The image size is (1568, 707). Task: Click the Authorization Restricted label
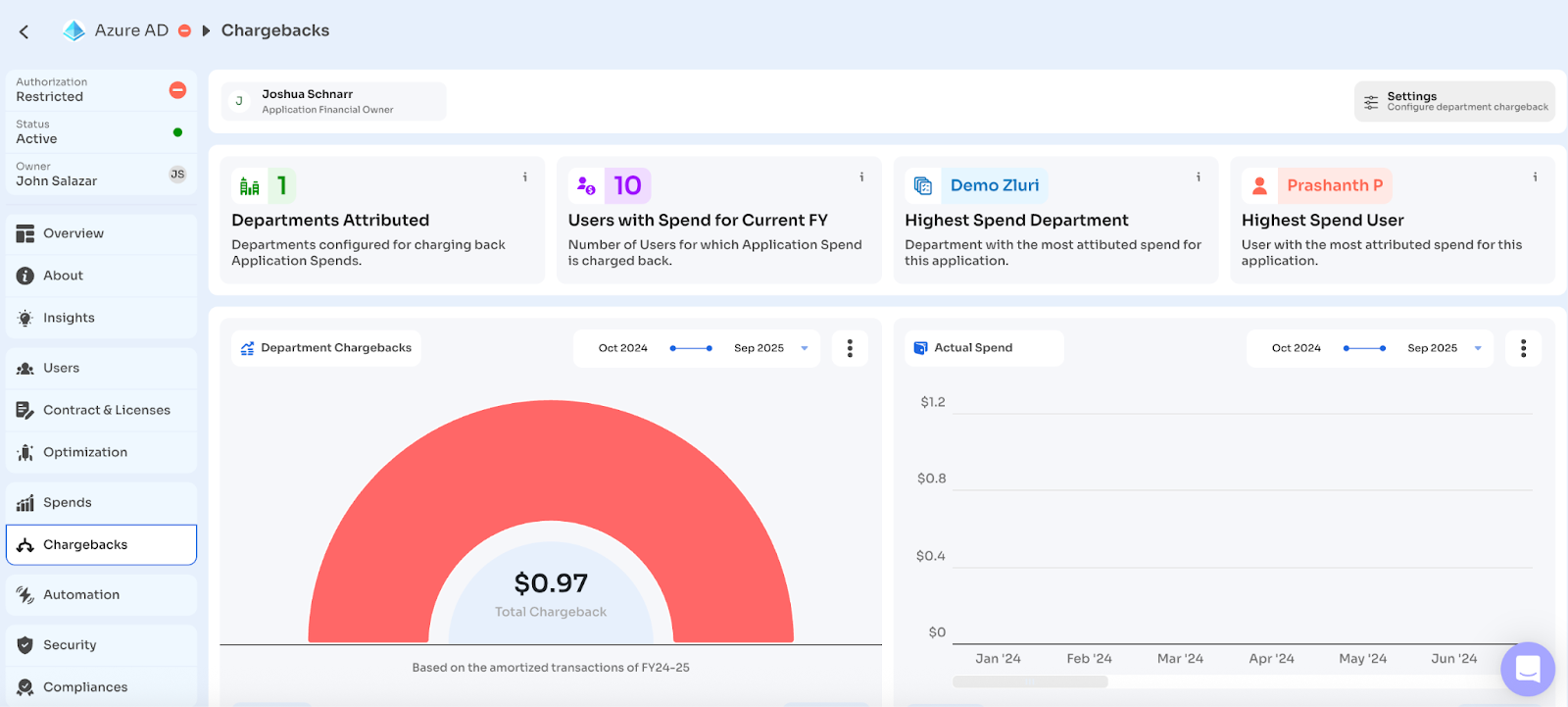[x=51, y=90]
